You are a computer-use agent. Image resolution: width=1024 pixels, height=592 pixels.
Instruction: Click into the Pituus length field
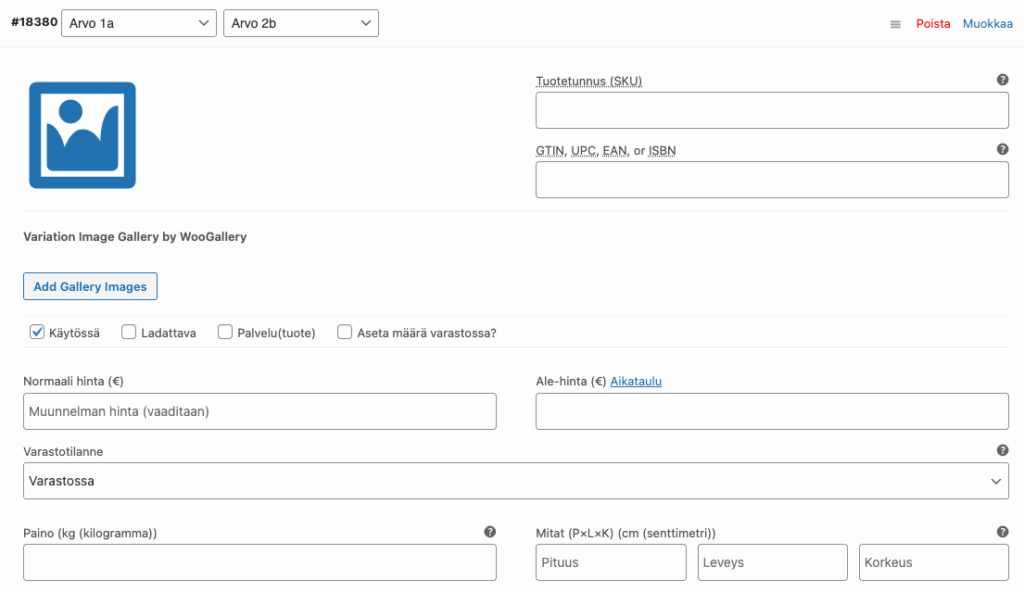point(611,562)
